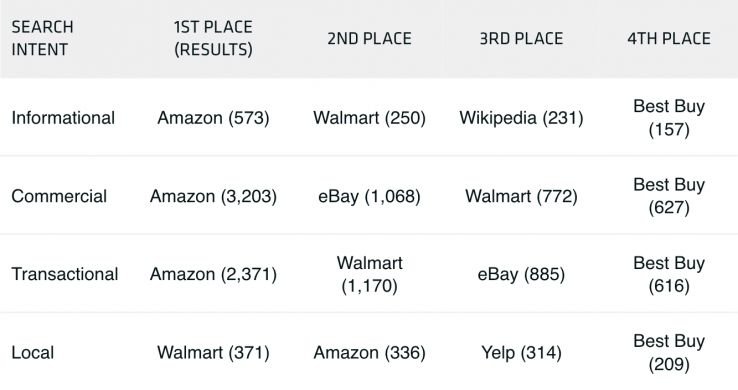Click the Amazon (573) cell
The image size is (738, 390).
click(x=213, y=118)
